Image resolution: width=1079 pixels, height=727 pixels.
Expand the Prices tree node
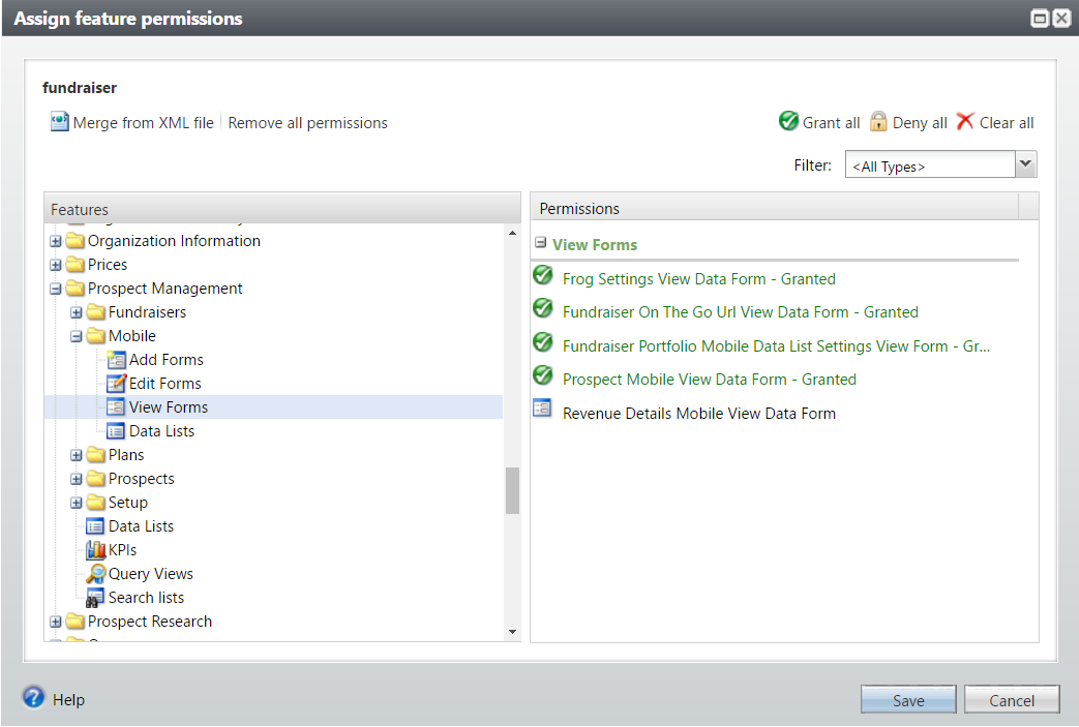point(56,265)
